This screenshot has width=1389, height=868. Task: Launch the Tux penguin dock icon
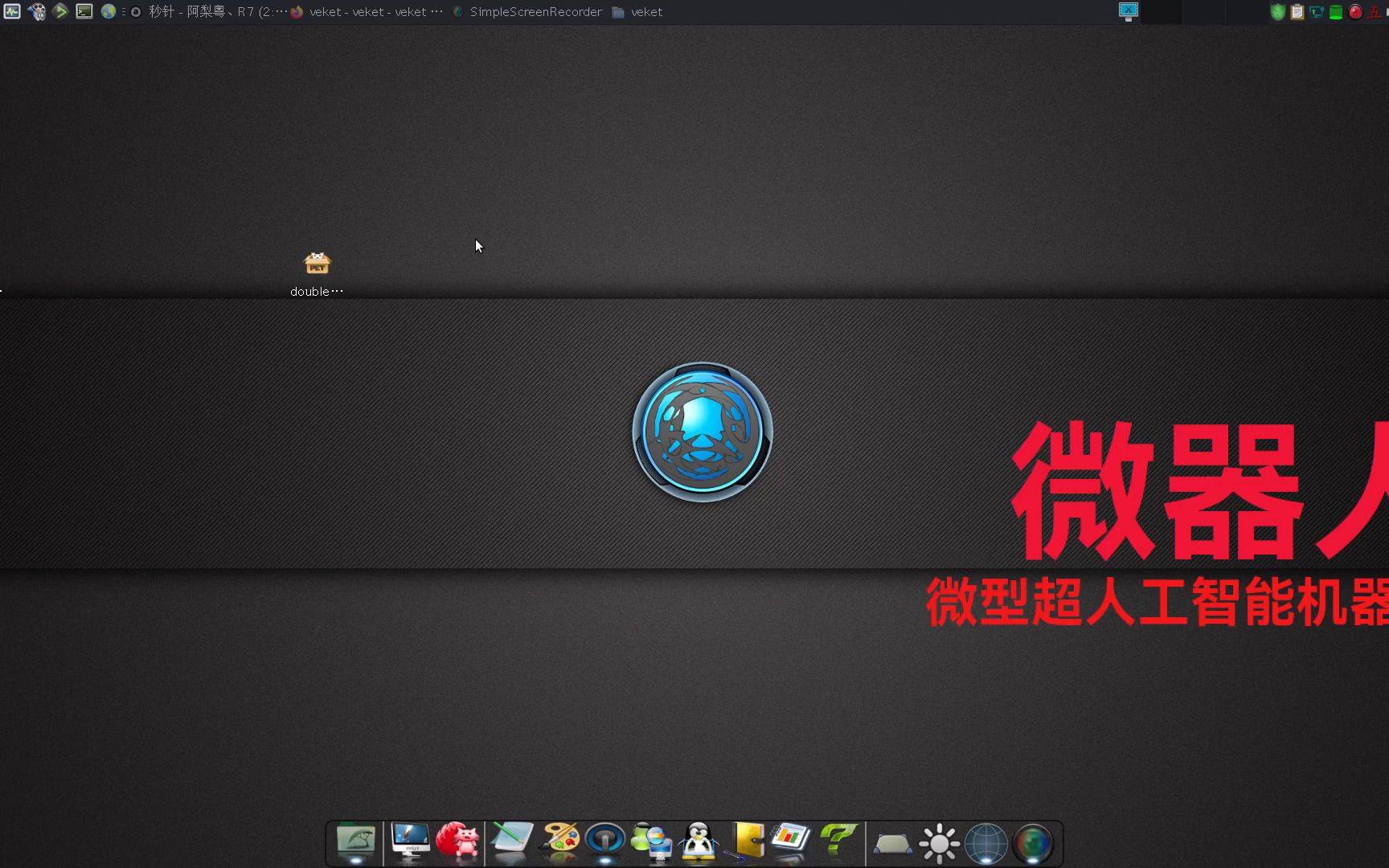[699, 842]
